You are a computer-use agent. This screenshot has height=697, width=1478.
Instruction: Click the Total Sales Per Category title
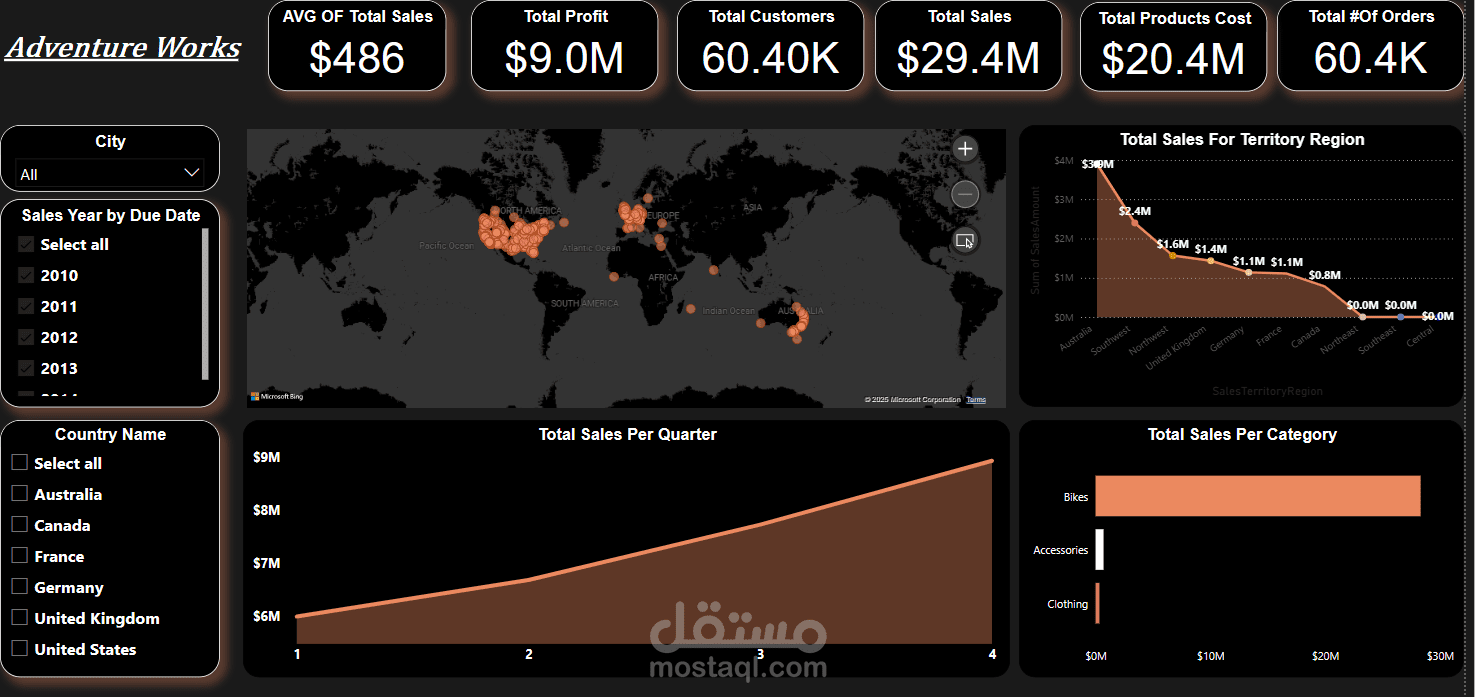pos(1242,434)
